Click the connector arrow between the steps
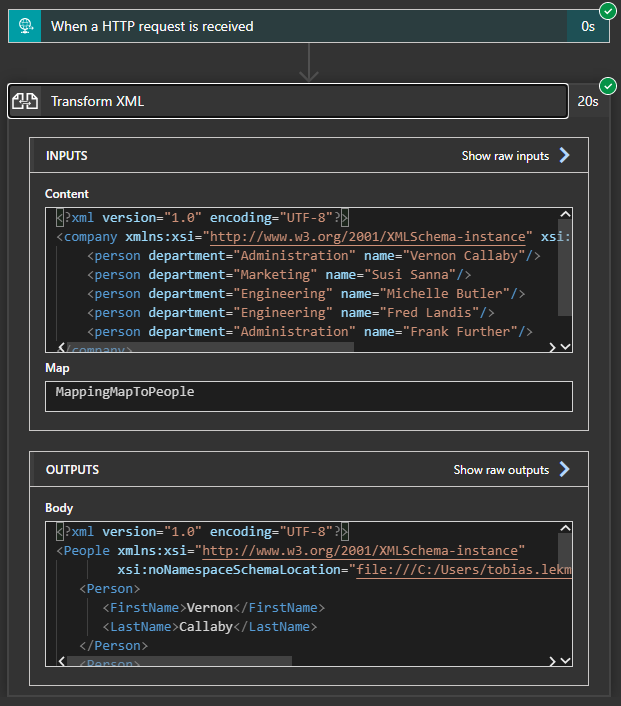The height and width of the screenshot is (706, 621). (309, 63)
